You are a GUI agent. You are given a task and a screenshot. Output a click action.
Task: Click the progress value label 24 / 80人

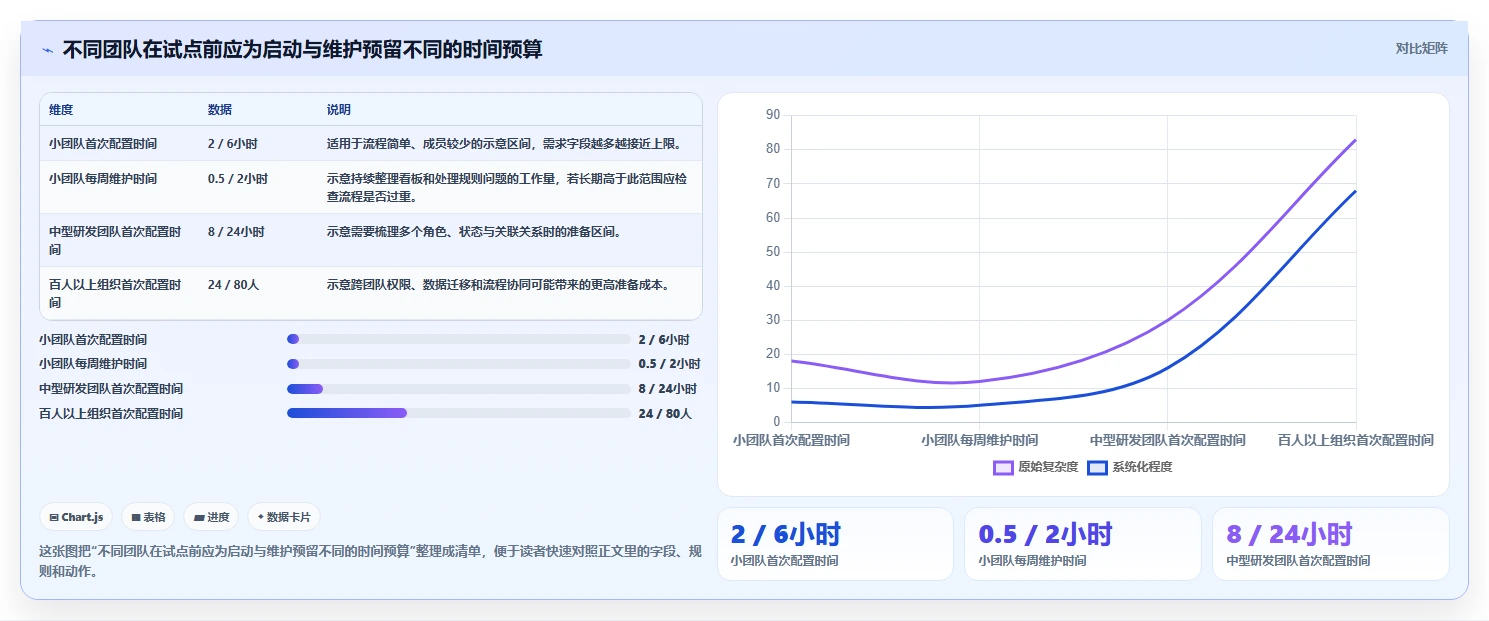[665, 413]
